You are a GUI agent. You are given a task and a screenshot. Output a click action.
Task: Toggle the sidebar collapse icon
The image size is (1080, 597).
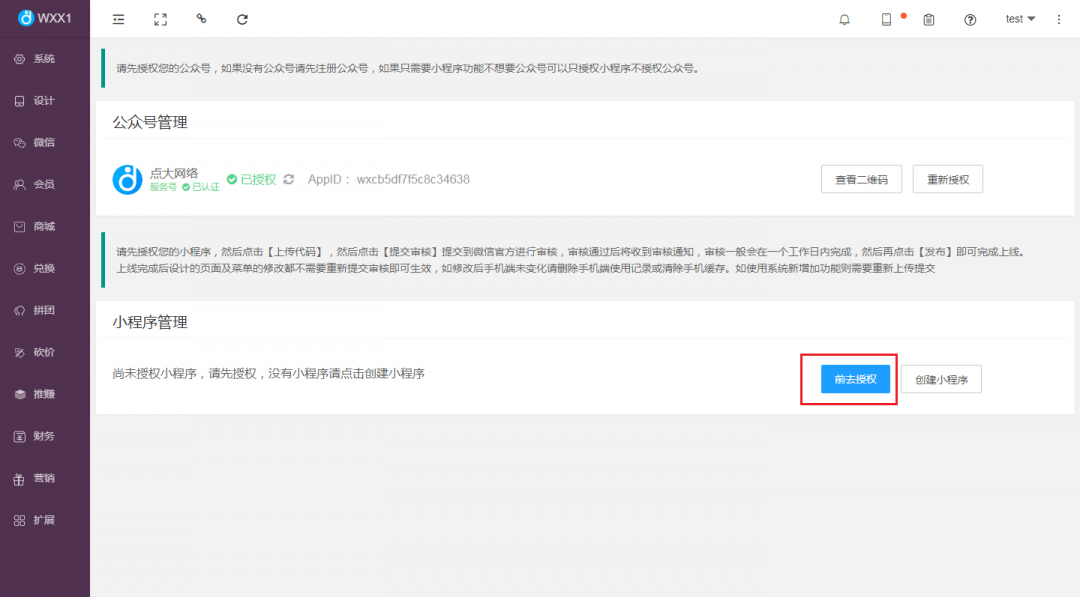point(118,18)
